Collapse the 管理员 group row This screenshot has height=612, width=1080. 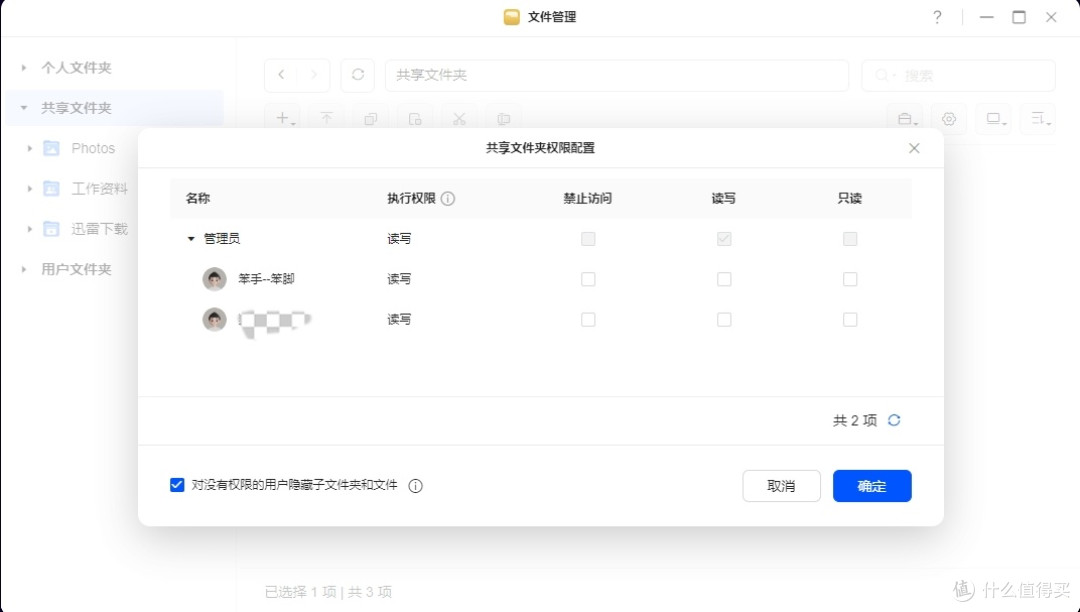pyautogui.click(x=191, y=239)
